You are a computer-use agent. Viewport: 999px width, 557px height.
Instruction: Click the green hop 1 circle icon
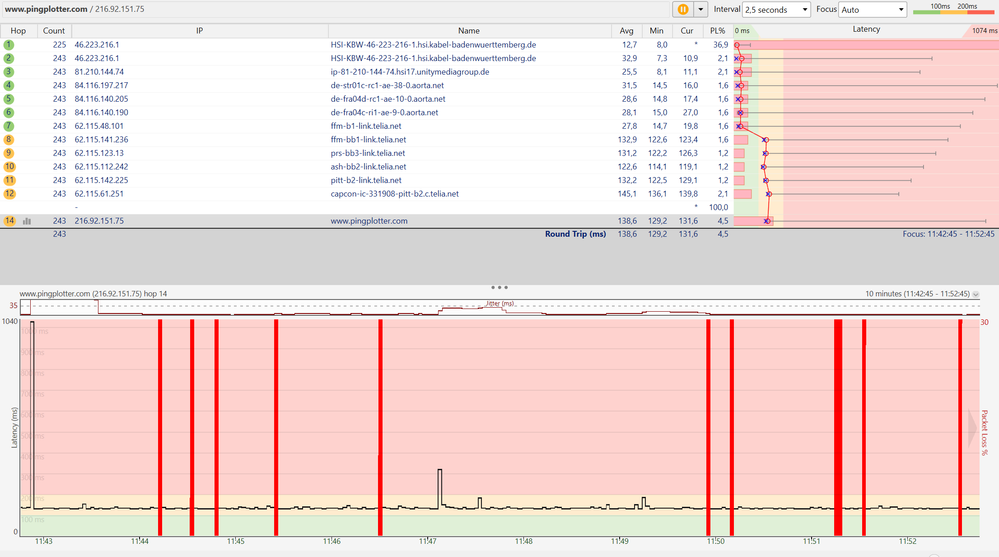(8, 45)
